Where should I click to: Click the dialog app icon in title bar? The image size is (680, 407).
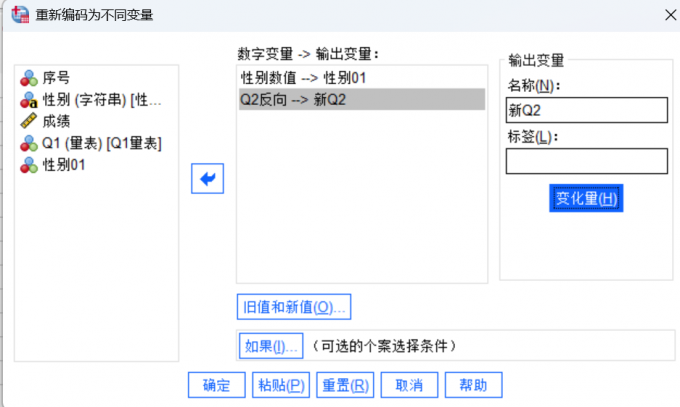[x=20, y=14]
